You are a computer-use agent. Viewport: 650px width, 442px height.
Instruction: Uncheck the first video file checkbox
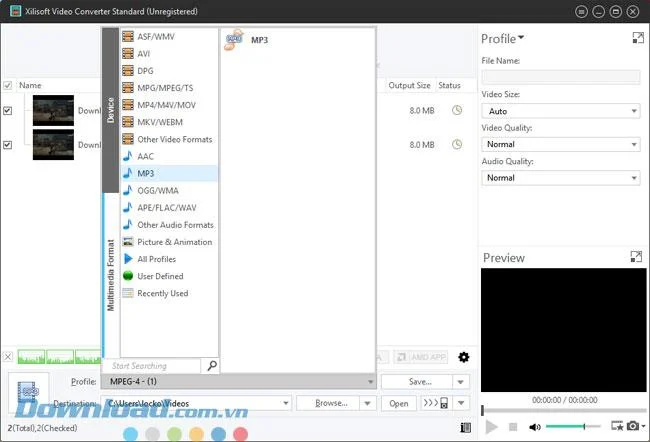pyautogui.click(x=7, y=111)
